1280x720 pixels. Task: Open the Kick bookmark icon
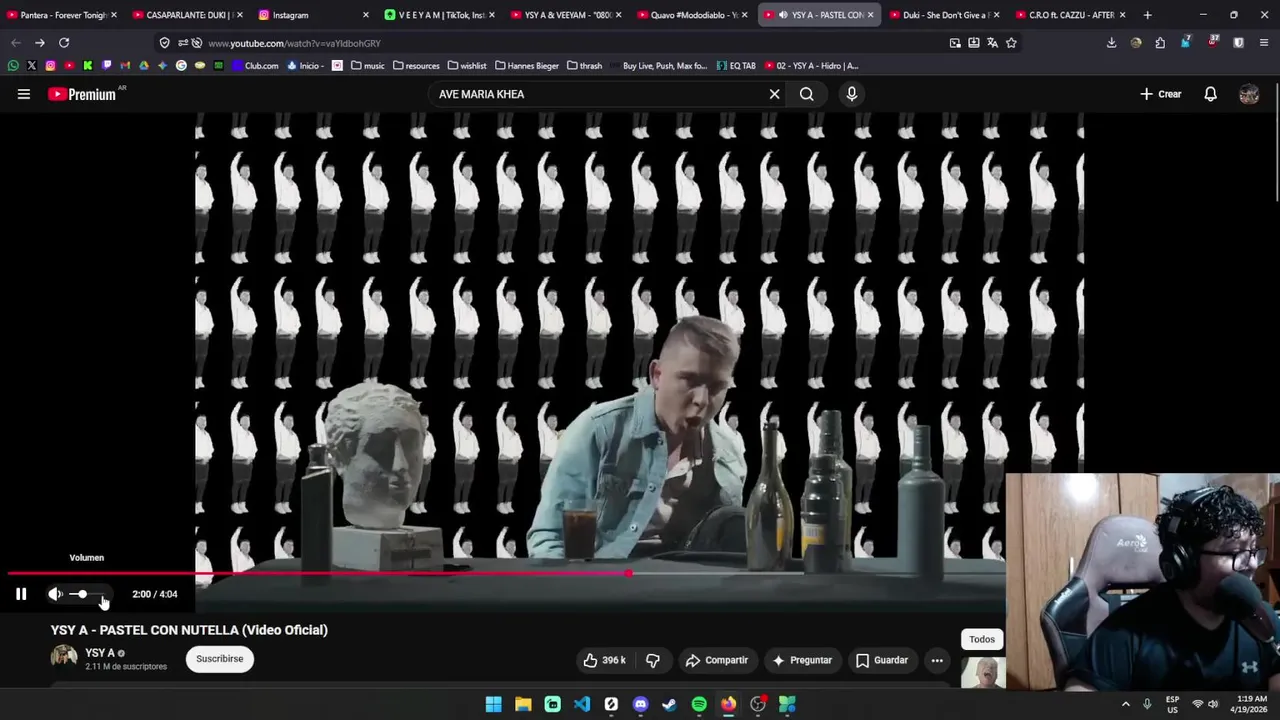88,66
